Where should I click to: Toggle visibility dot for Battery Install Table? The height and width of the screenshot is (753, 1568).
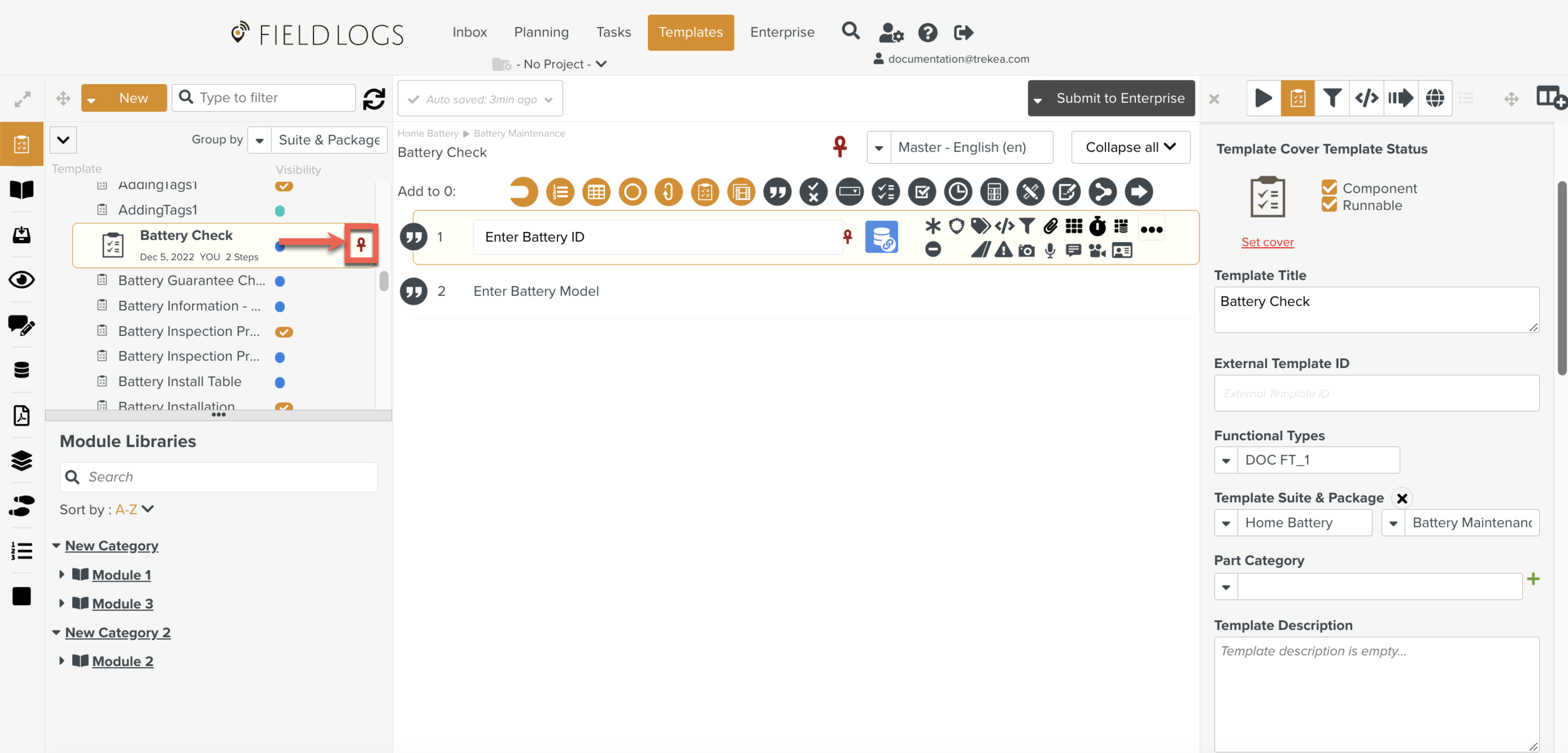pyautogui.click(x=280, y=382)
